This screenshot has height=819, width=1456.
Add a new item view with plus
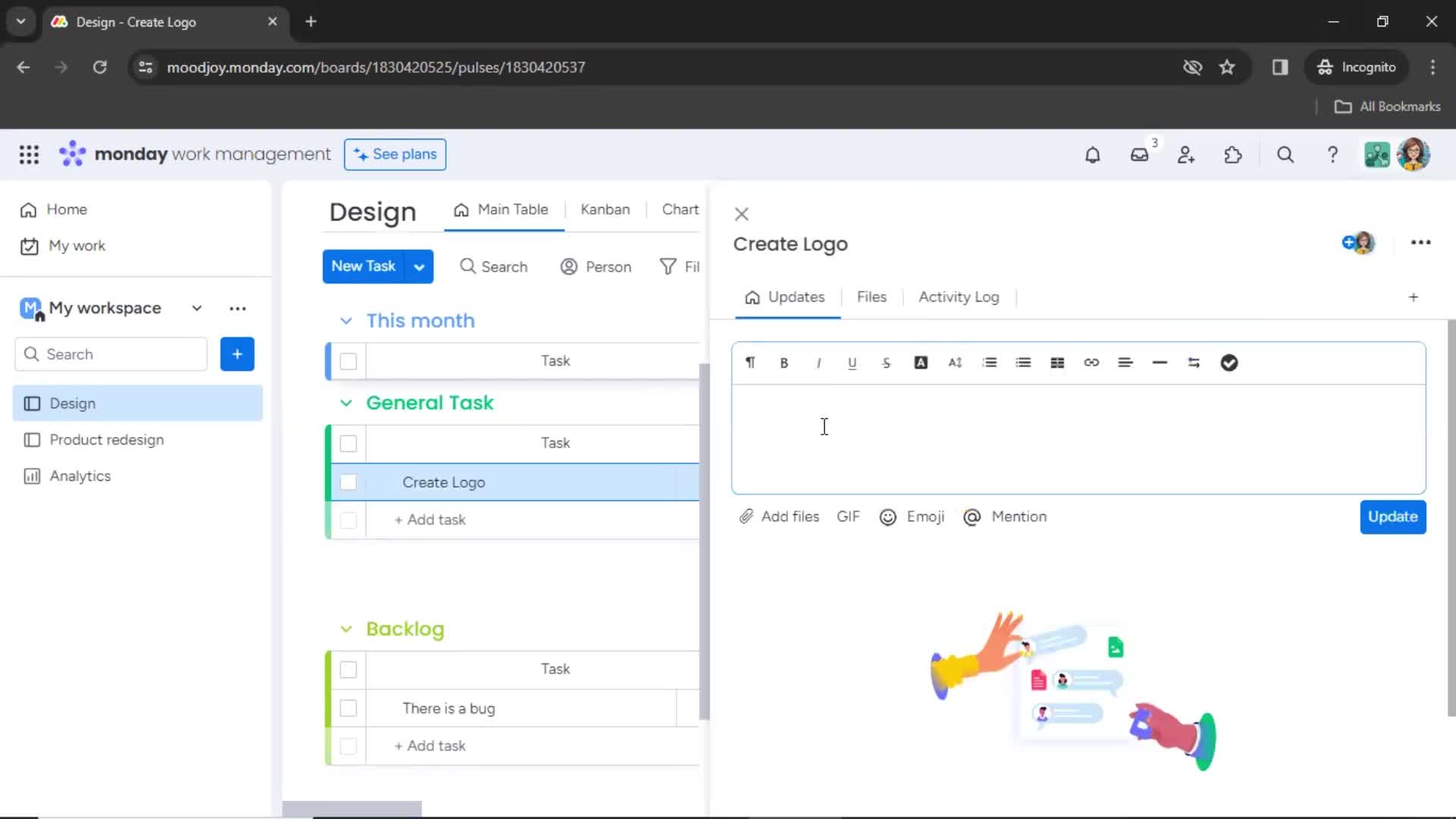pyautogui.click(x=1413, y=297)
